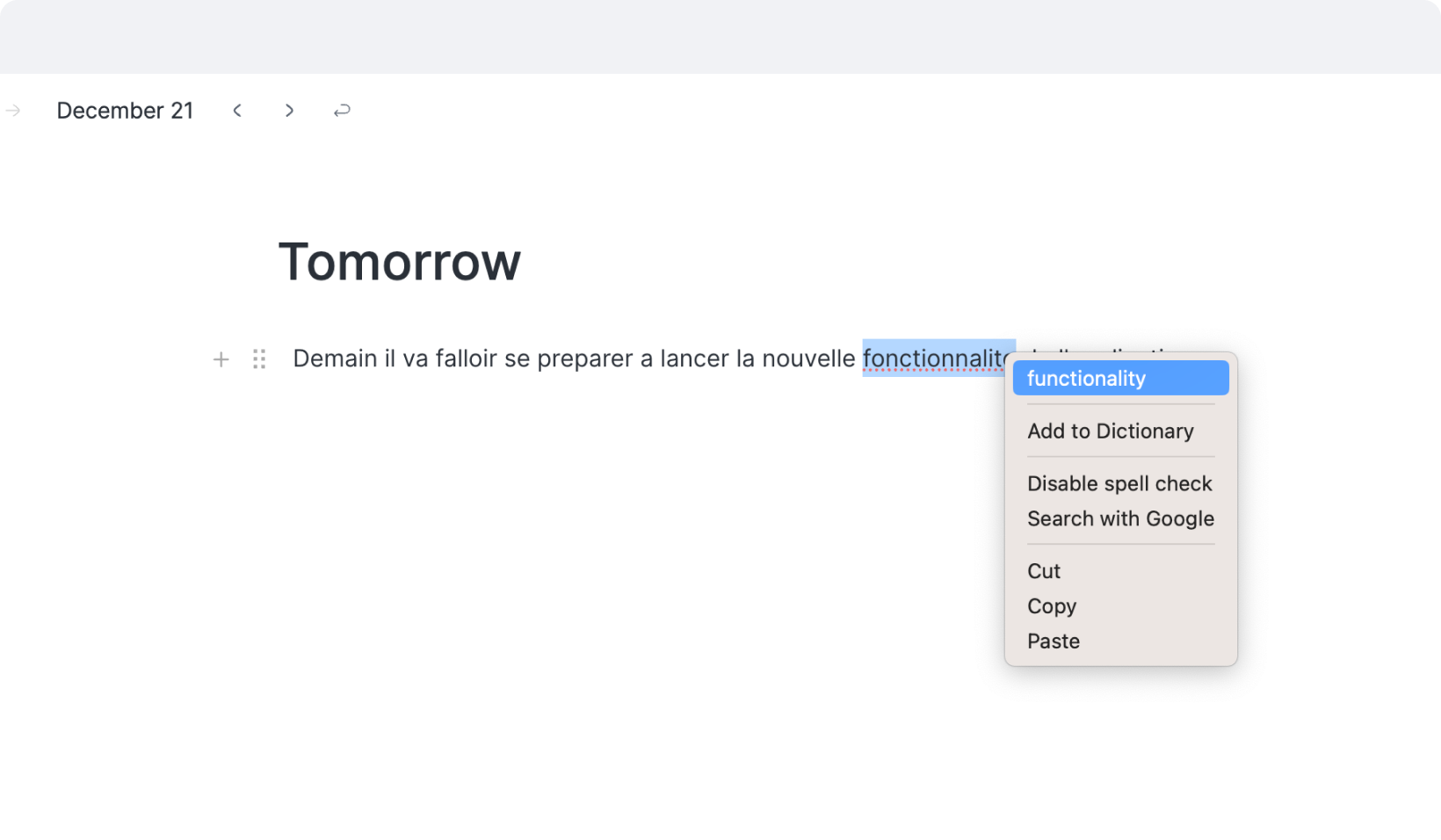Screen dimensions: 1441x840
Task: Go to the next day chevron
Action: pos(289,111)
